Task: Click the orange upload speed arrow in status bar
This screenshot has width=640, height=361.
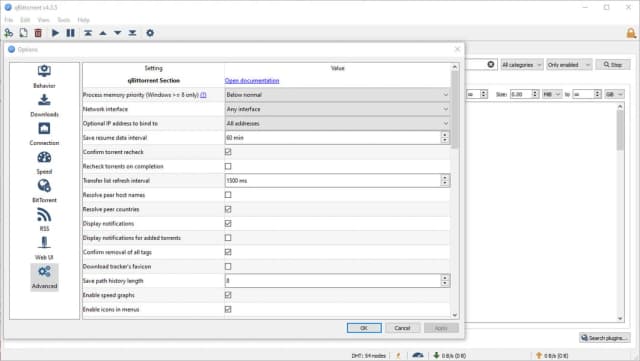Action: tap(539, 355)
